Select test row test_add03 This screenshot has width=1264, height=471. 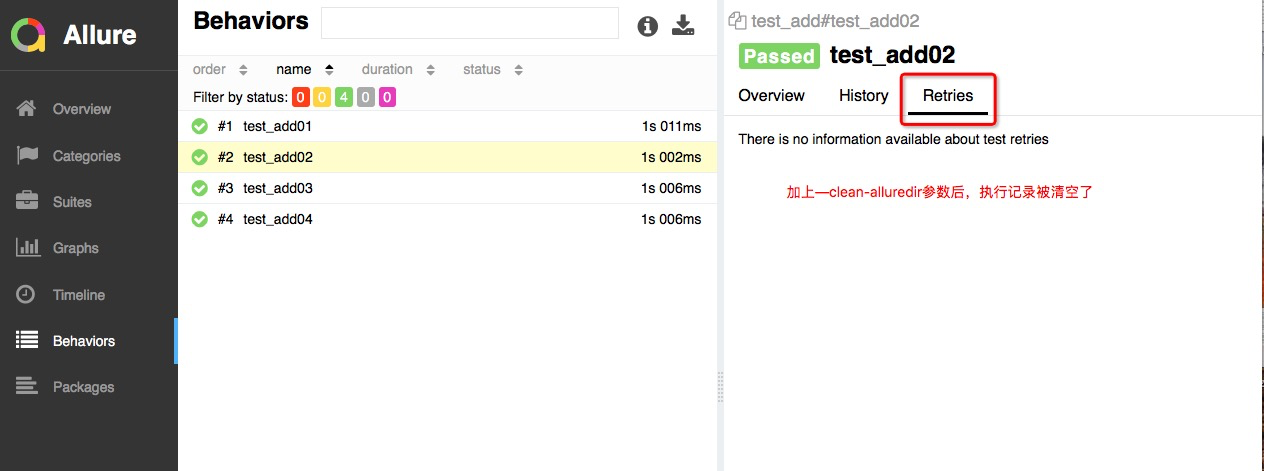(447, 188)
